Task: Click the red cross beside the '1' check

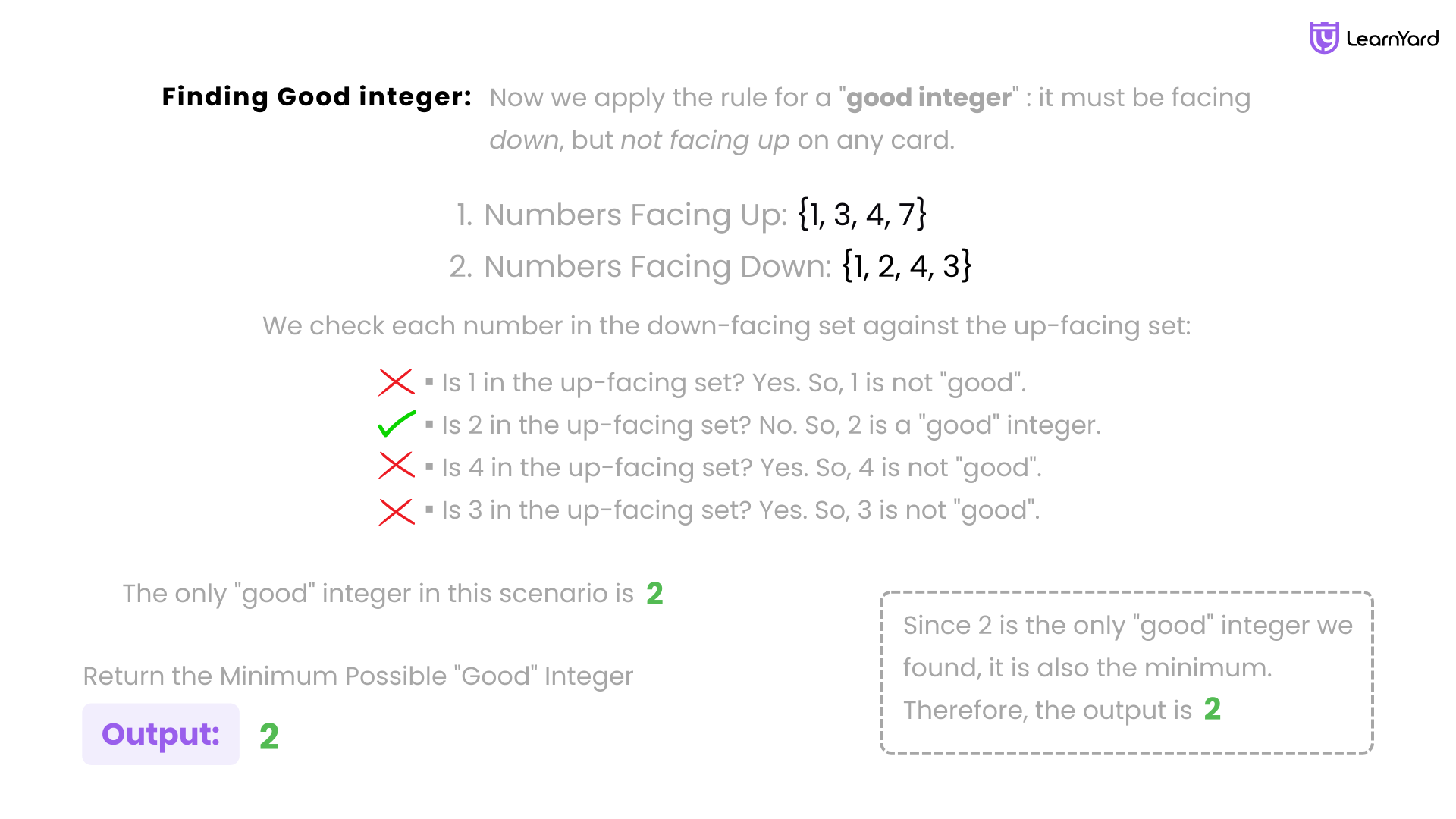Action: 397,382
